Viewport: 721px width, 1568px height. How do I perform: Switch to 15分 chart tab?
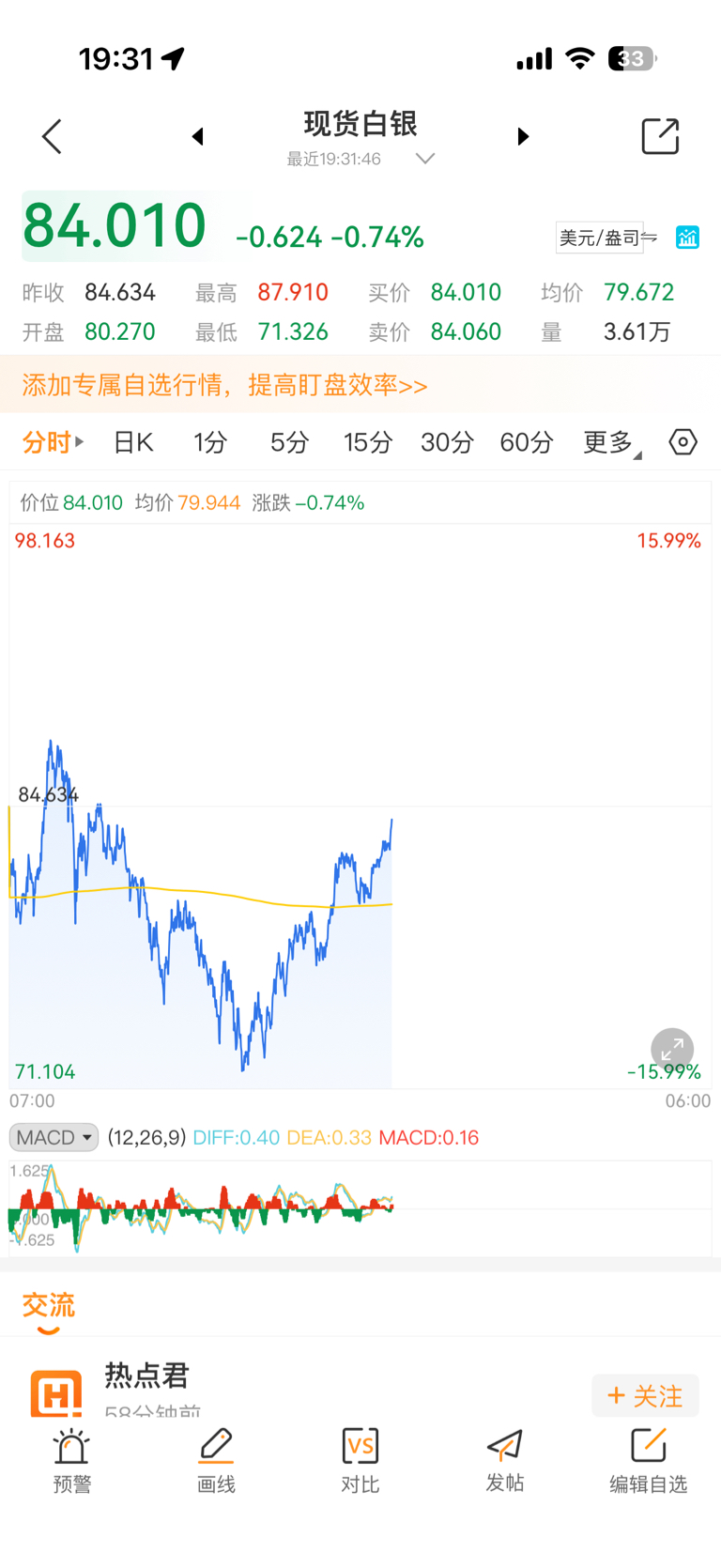pyautogui.click(x=367, y=442)
